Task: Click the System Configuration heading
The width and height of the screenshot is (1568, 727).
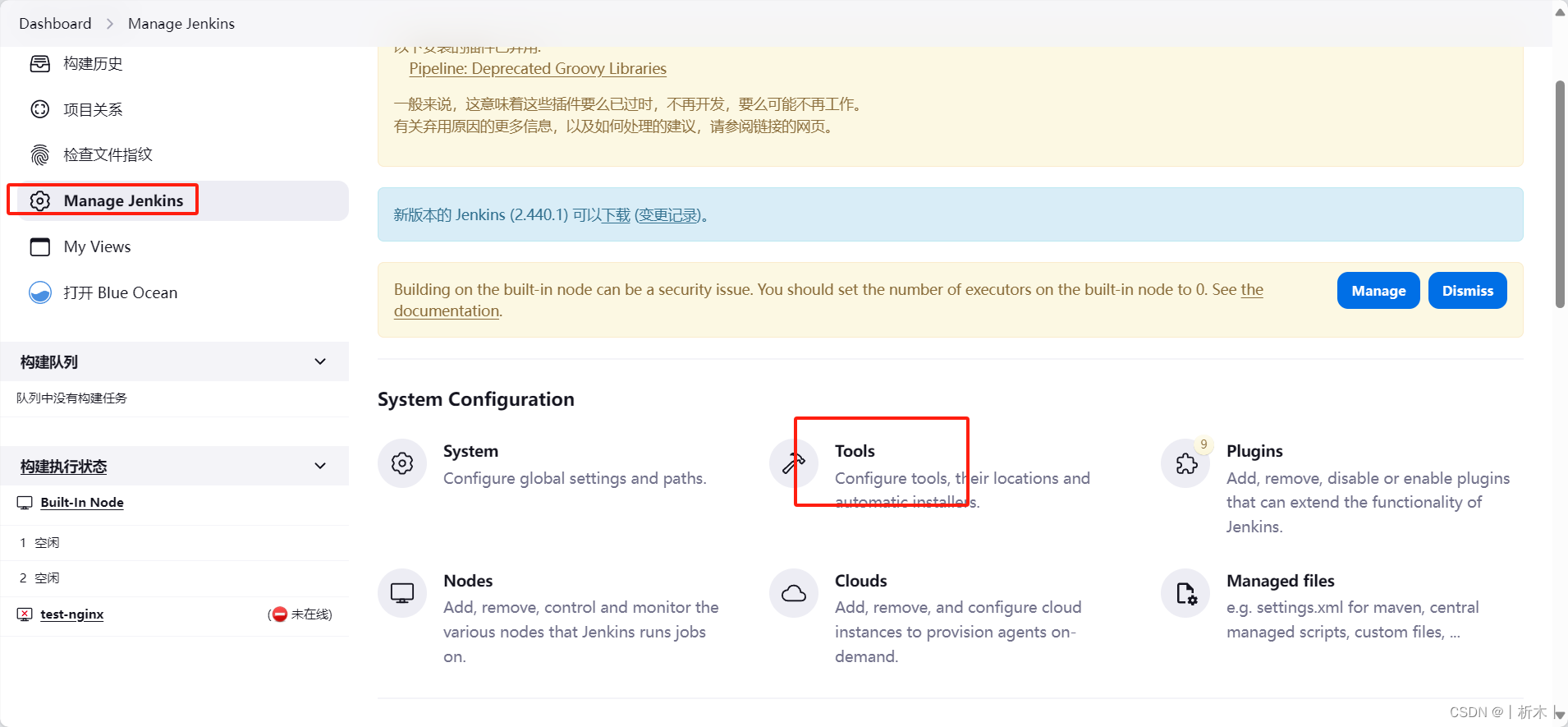Action: tap(476, 399)
